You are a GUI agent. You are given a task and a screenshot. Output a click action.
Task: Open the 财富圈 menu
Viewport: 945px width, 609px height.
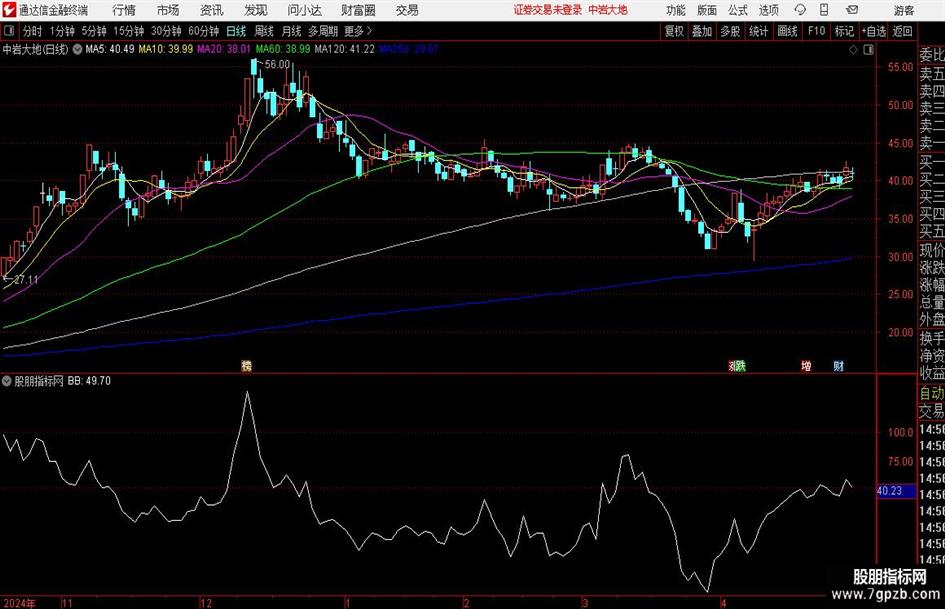pos(358,10)
